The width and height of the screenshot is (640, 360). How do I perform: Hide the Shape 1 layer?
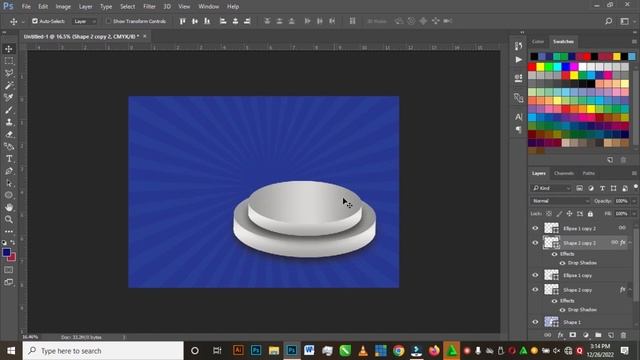[535, 322]
